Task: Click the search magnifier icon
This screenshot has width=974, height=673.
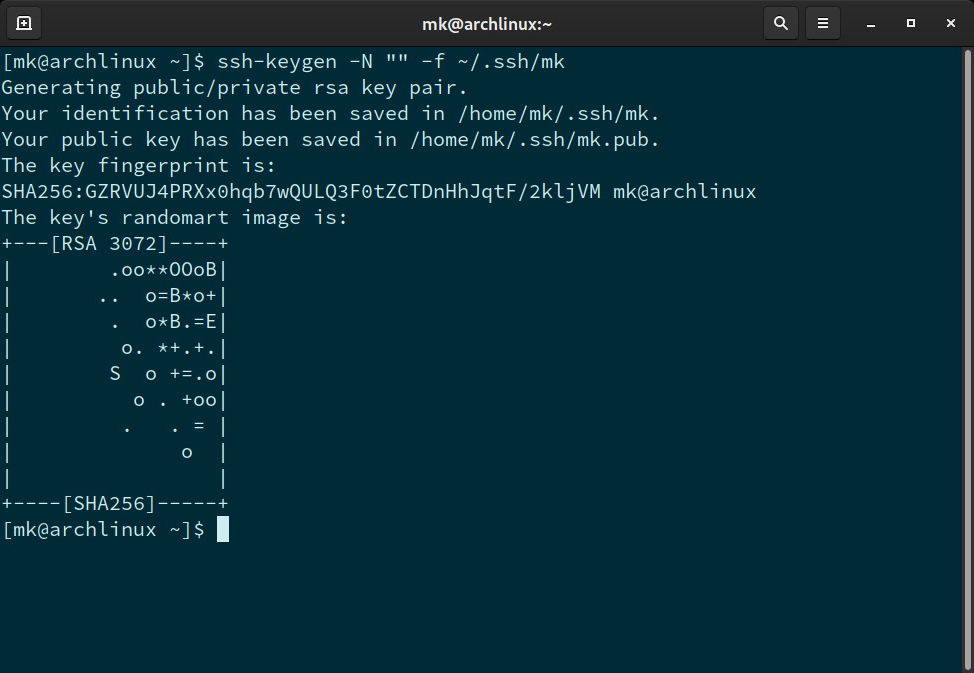Action: coord(781,22)
